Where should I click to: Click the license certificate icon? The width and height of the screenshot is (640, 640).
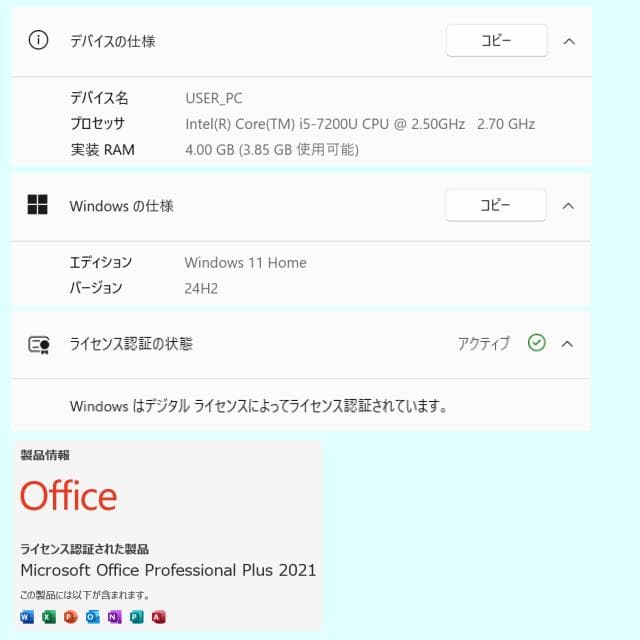[39, 345]
